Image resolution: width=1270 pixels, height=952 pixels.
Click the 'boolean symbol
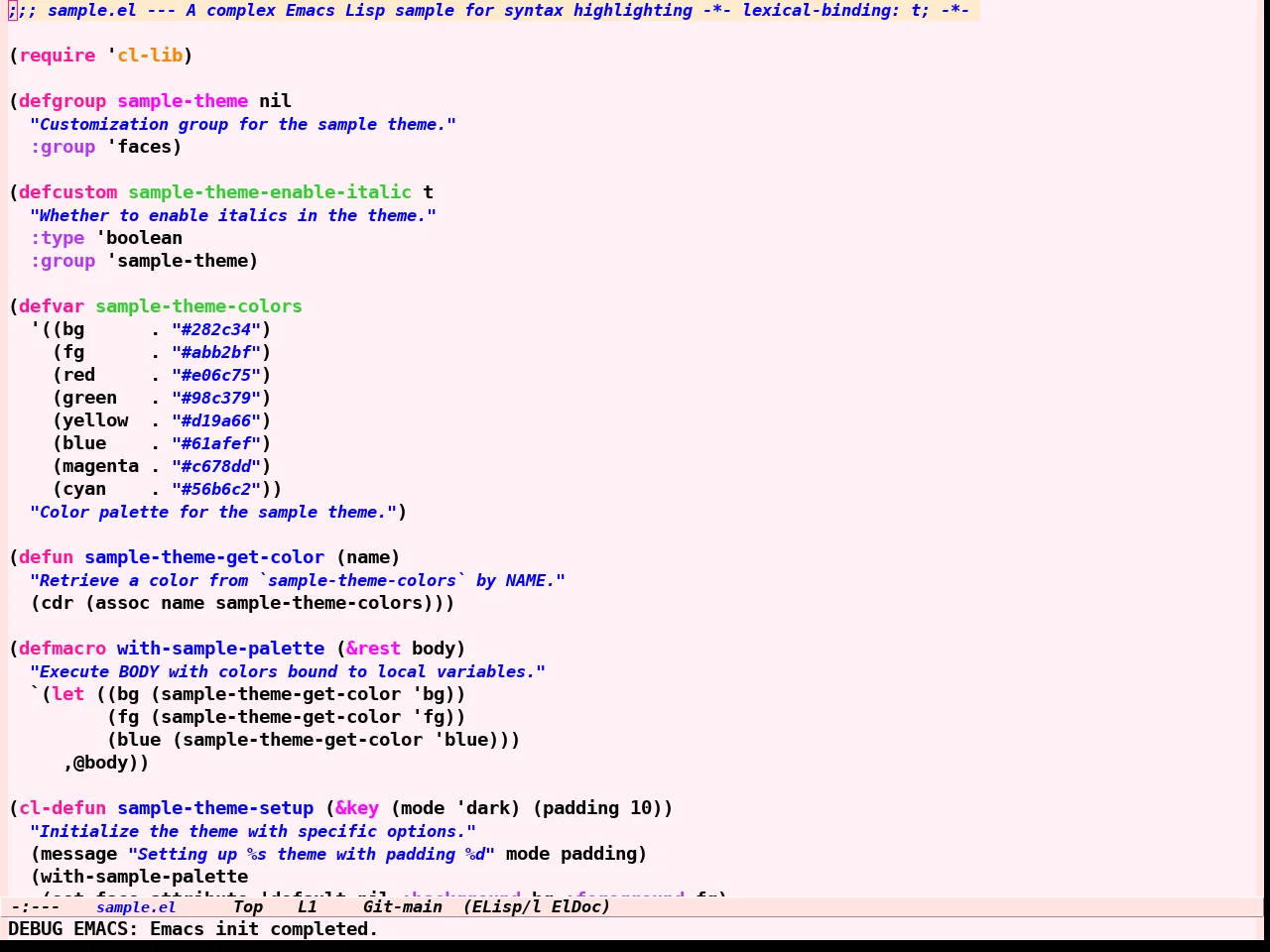click(139, 238)
